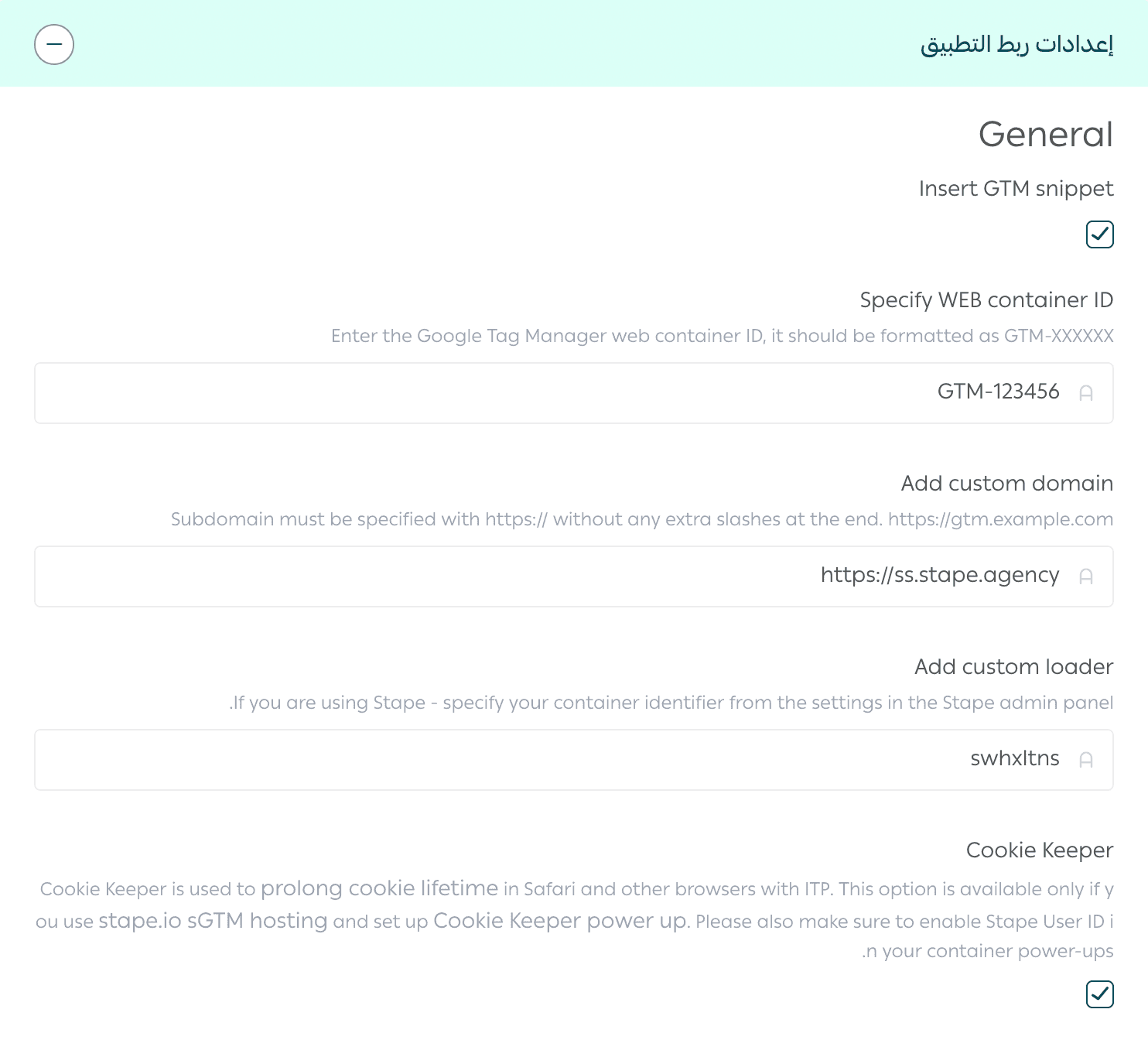The height and width of the screenshot is (1040, 1148).
Task: Open the 'stape.io sGTM hosting' link
Action: pyautogui.click(x=213, y=920)
